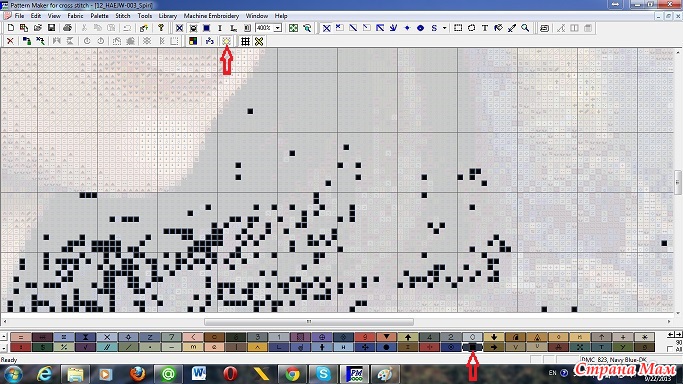
Task: Select the rectangular selection tool
Action: pos(458,28)
